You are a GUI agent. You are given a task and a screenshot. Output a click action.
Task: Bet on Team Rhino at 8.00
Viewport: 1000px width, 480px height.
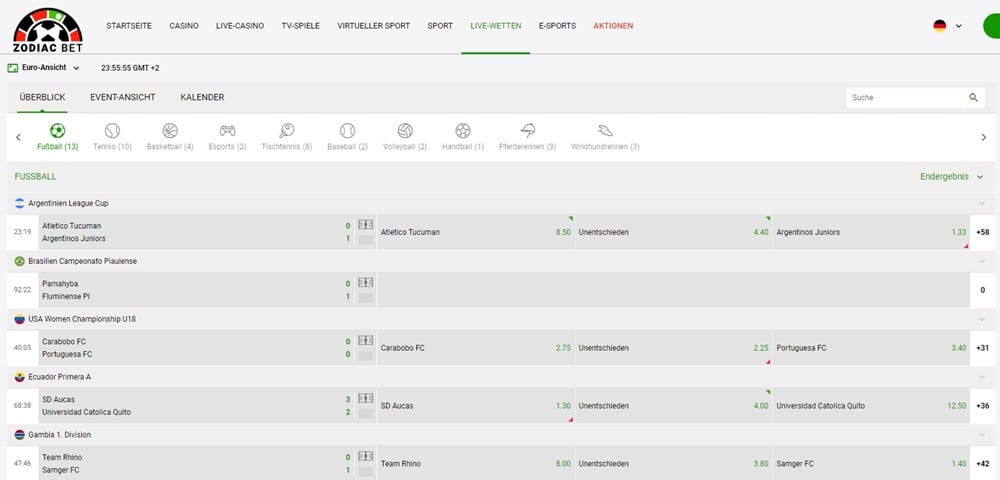[x=475, y=463]
